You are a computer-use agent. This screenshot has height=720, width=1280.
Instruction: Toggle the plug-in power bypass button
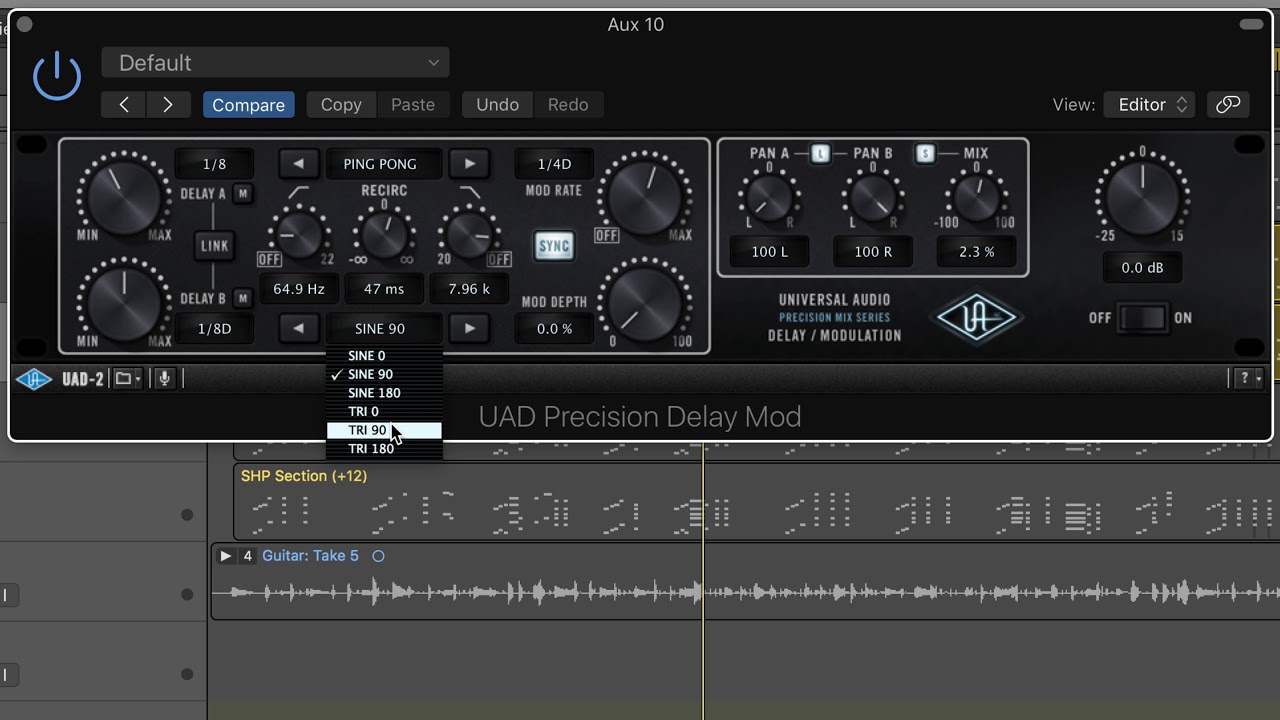click(x=57, y=76)
